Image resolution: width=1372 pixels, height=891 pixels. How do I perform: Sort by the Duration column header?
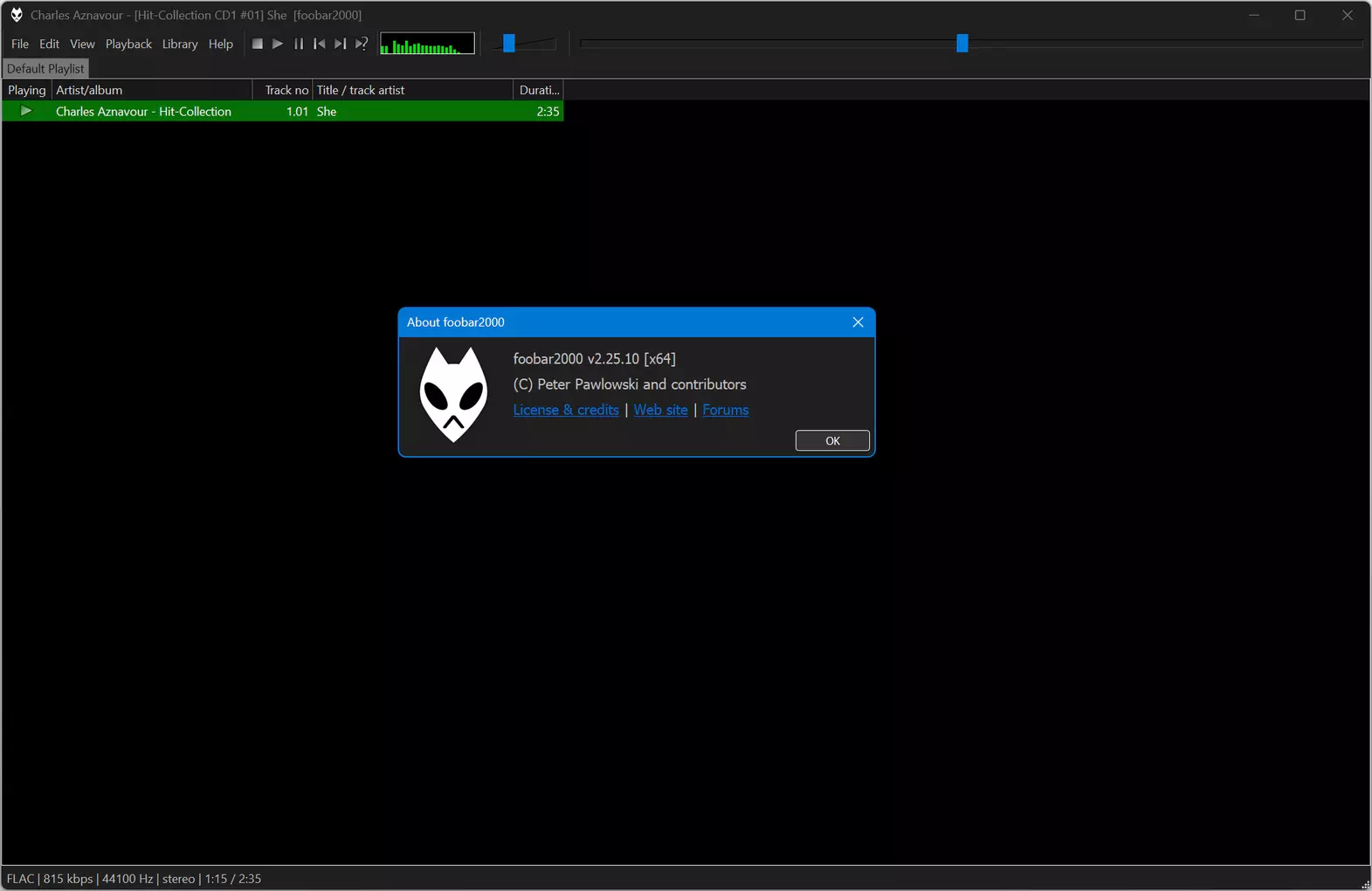tap(538, 90)
